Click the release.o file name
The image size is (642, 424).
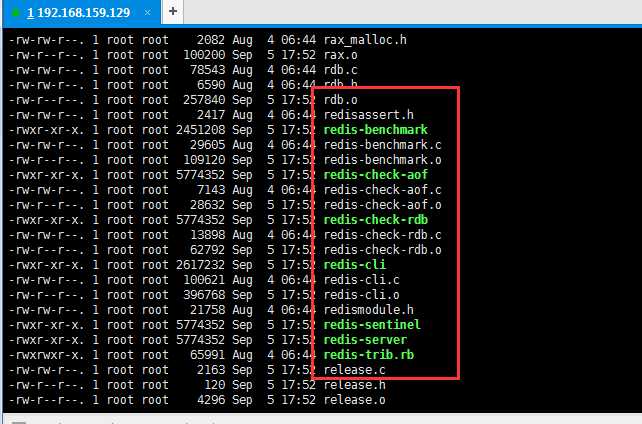pyautogui.click(x=355, y=400)
